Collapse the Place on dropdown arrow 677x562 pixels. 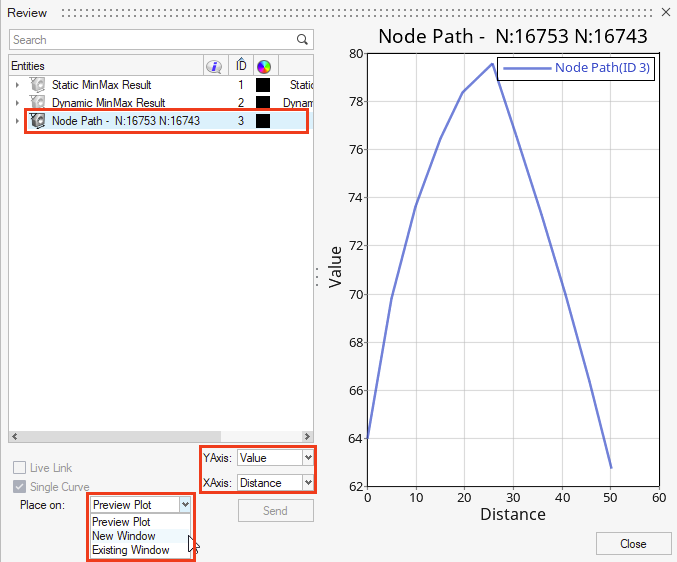[185, 504]
